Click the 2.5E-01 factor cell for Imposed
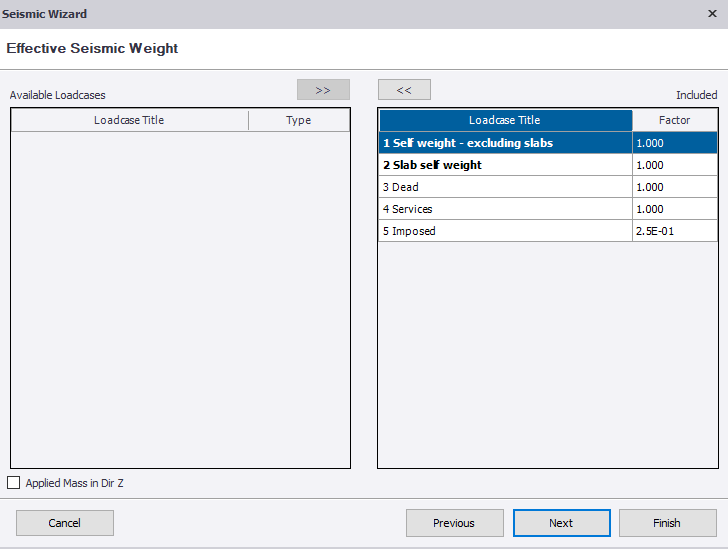This screenshot has width=728, height=549. point(675,231)
